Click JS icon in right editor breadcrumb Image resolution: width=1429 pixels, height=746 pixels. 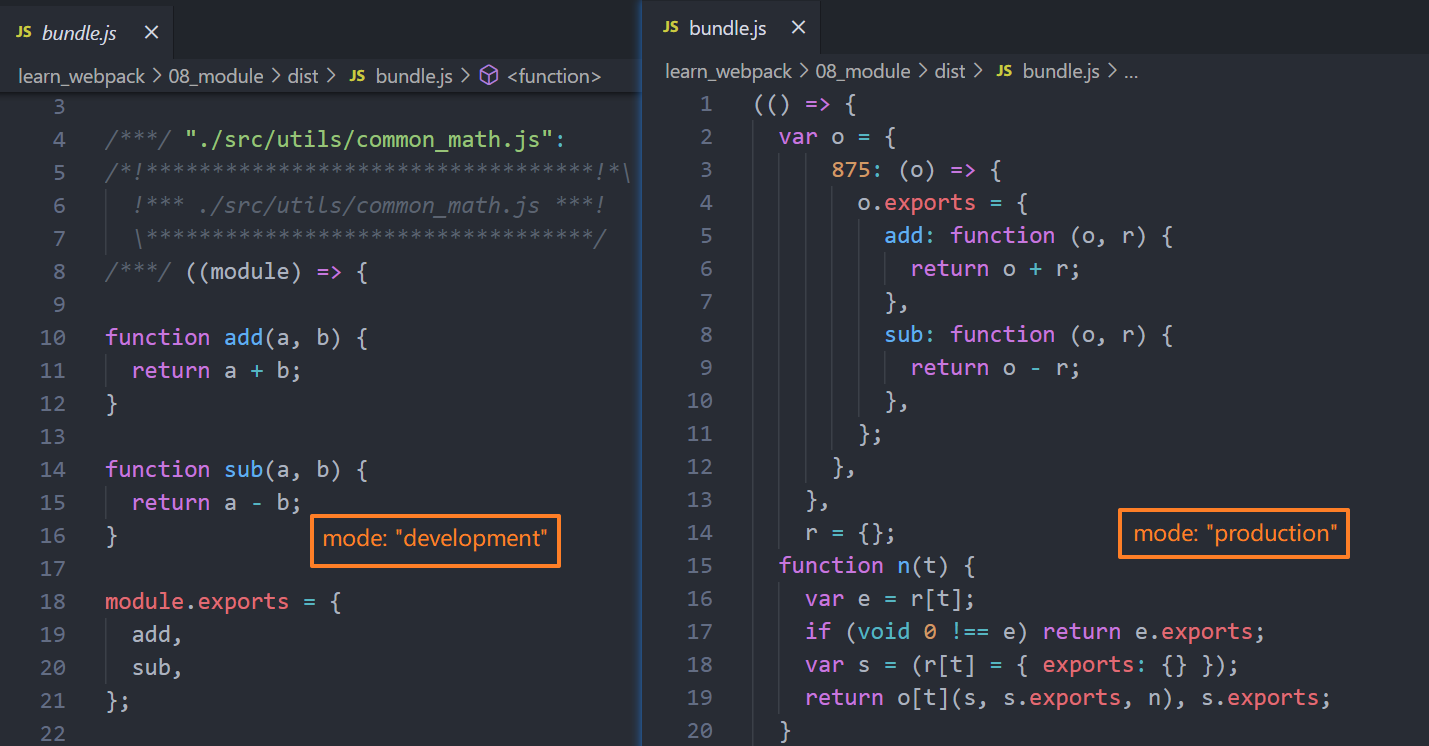(x=1004, y=71)
